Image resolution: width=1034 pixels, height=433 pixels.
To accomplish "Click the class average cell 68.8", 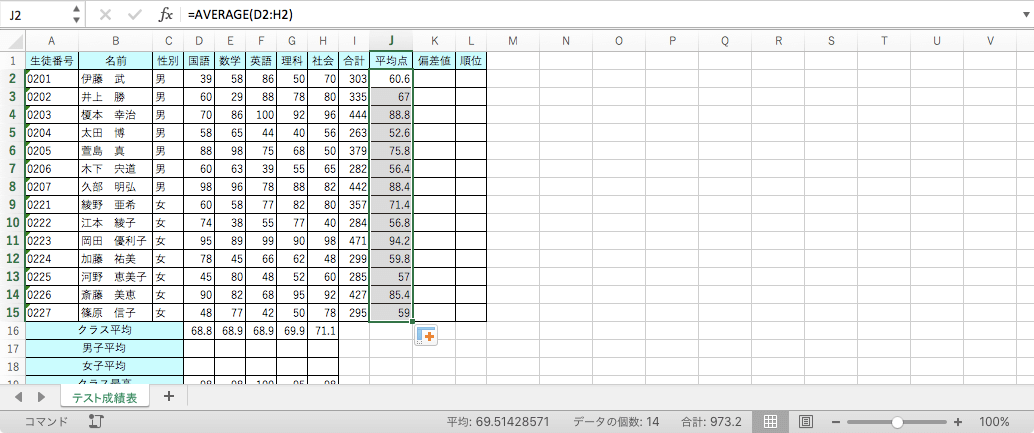I will coord(199,330).
